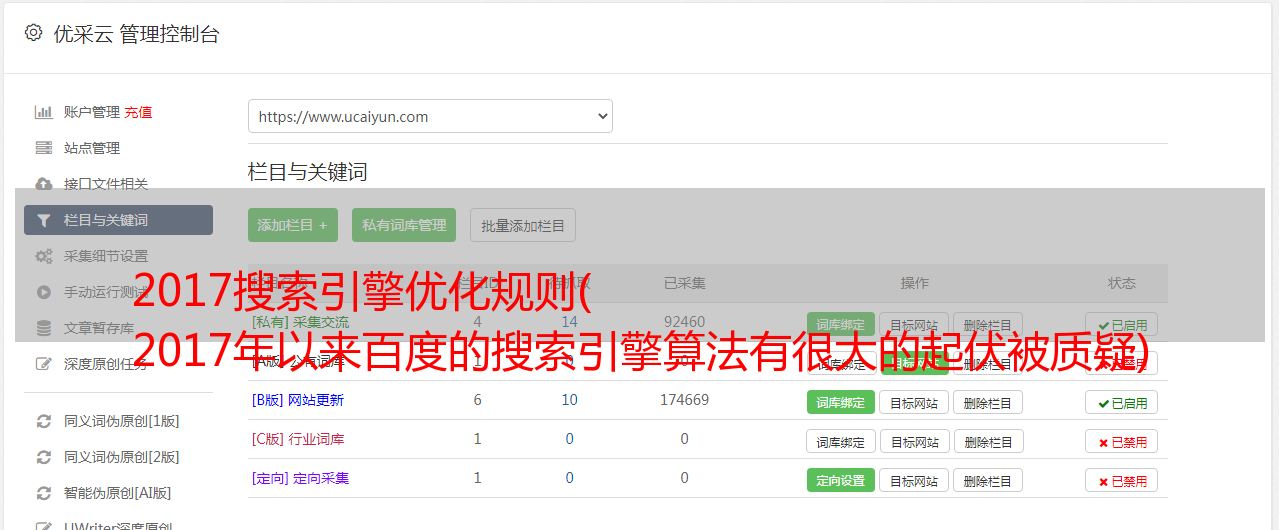
Task: Toggle 已启用 status for 采集交流
Action: coord(1122,324)
